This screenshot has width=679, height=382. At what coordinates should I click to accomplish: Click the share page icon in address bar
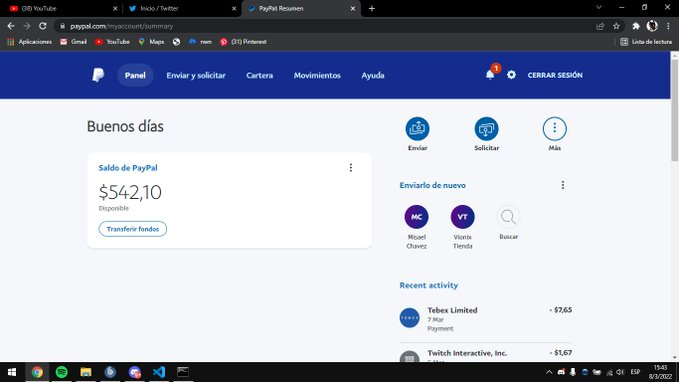click(x=600, y=26)
